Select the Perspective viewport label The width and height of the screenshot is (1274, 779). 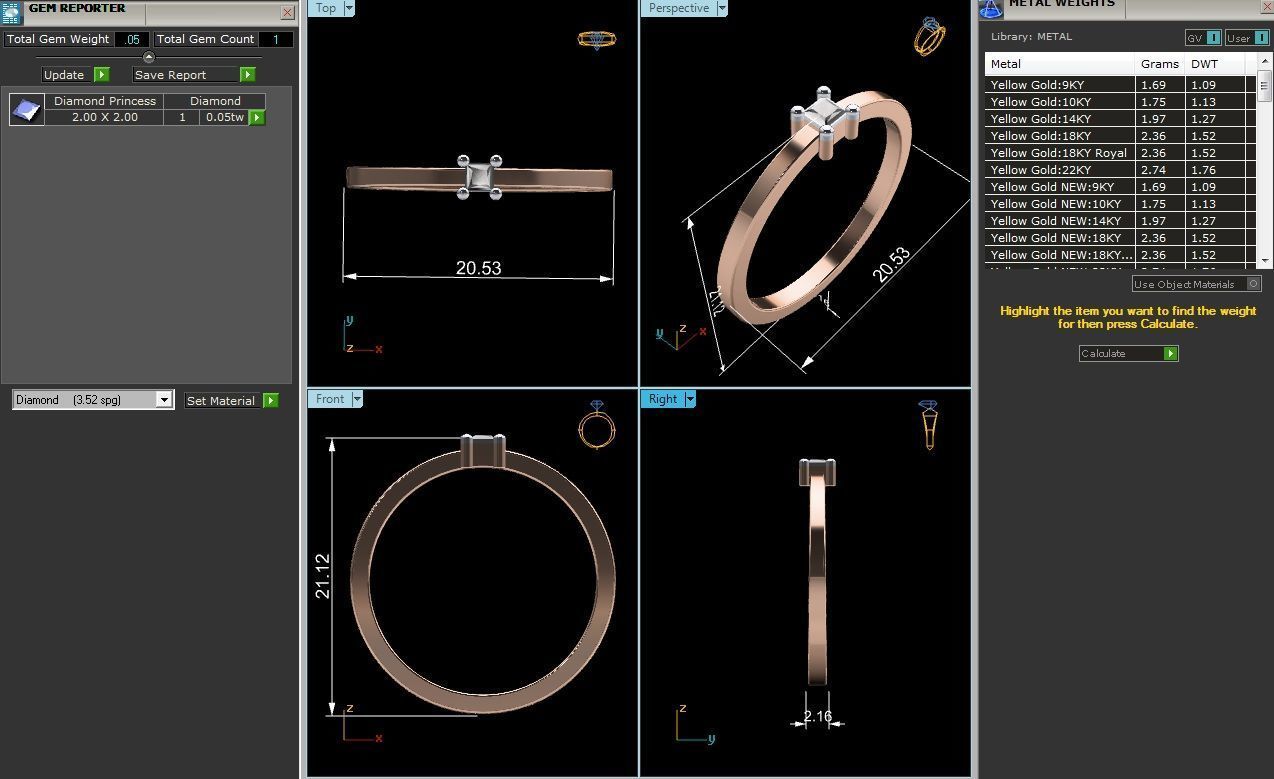[x=679, y=8]
